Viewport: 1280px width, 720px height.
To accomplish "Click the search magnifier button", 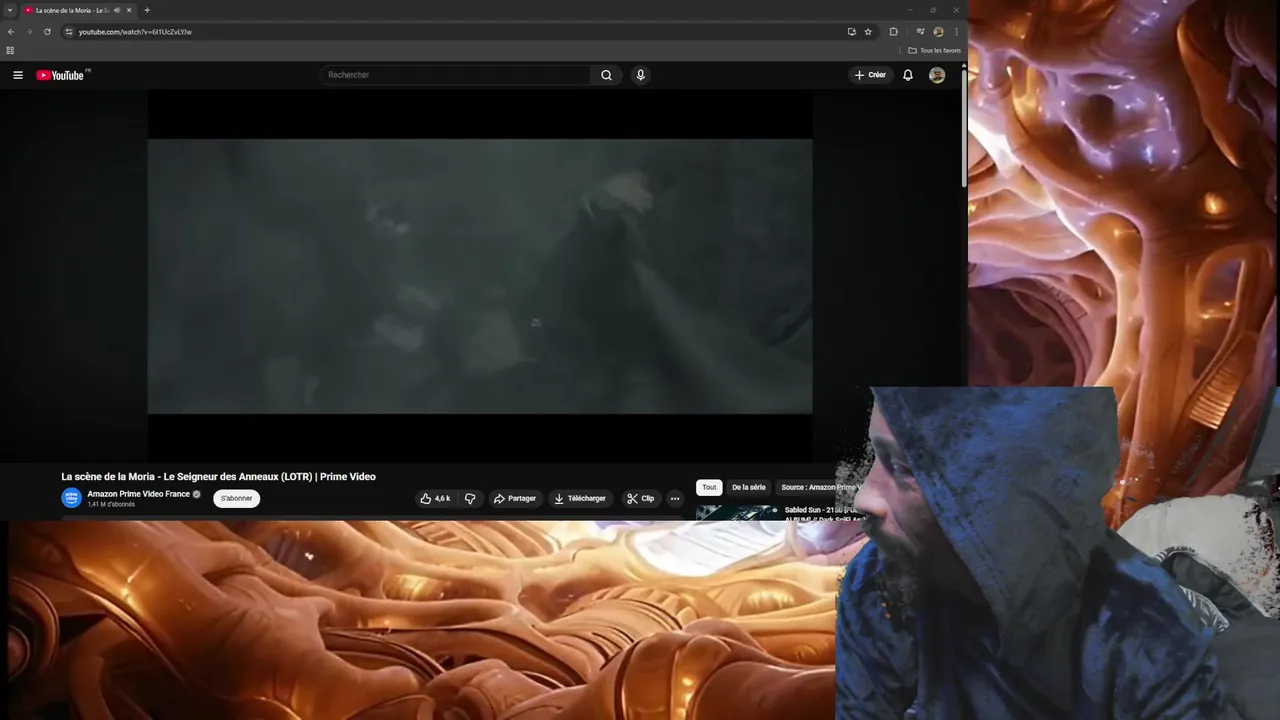I will 606,75.
